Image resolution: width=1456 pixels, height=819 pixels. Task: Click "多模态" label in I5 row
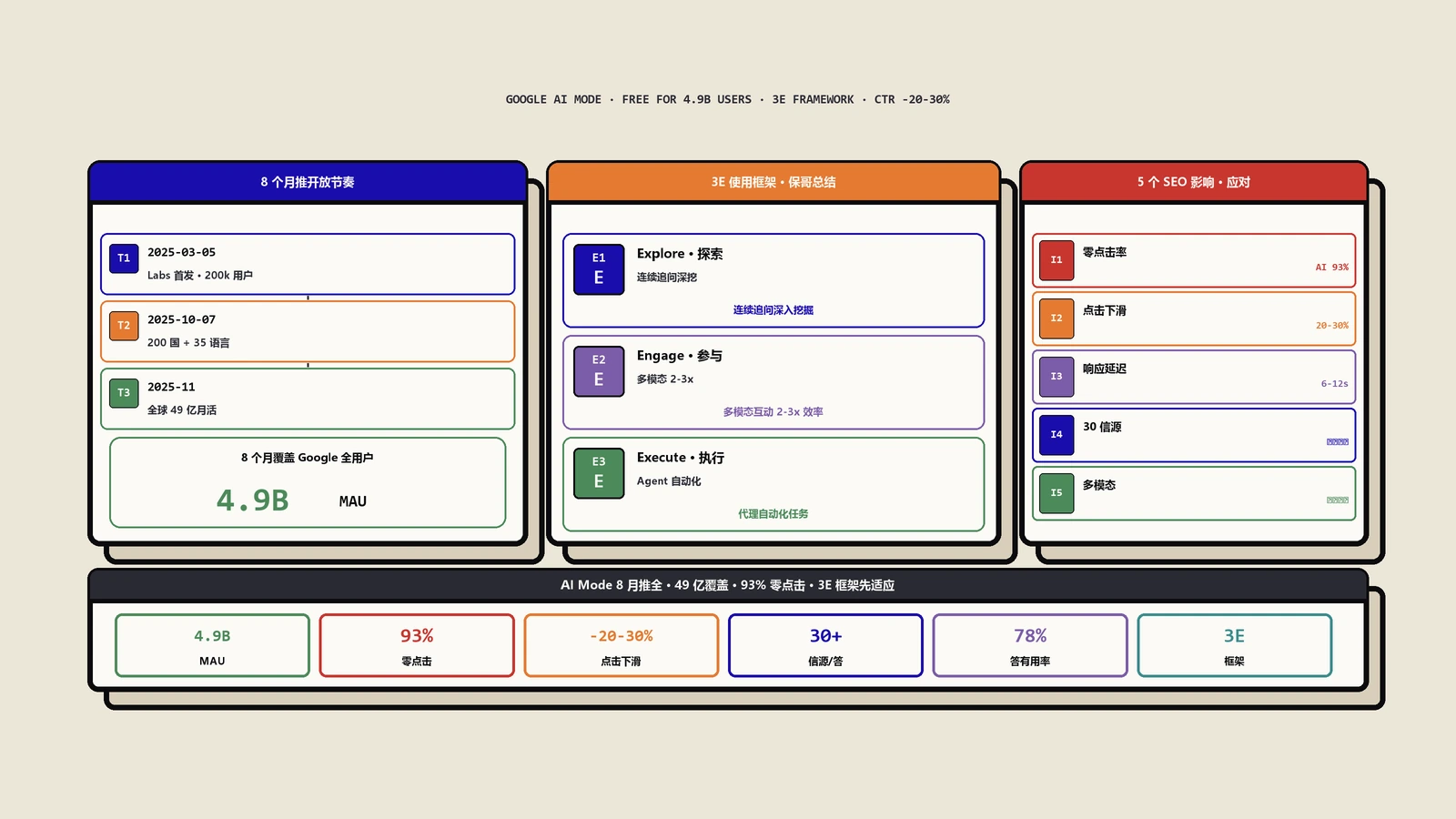pyautogui.click(x=1099, y=485)
